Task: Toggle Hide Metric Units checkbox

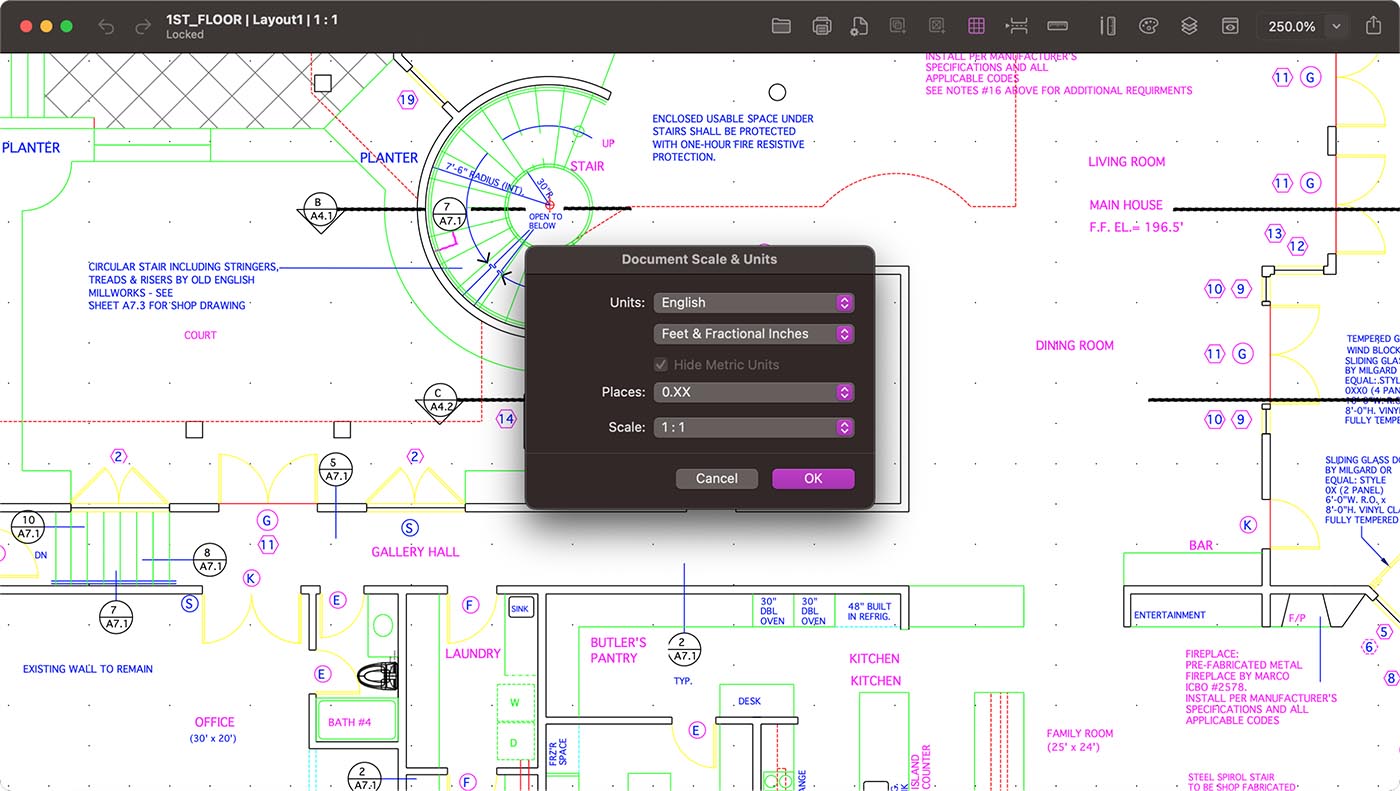Action: [x=661, y=365]
